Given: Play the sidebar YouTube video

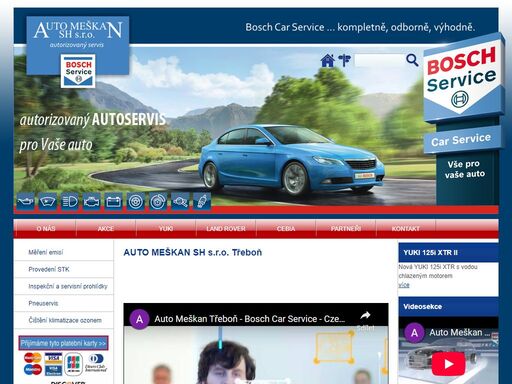Looking at the screenshot, I should pos(448,364).
